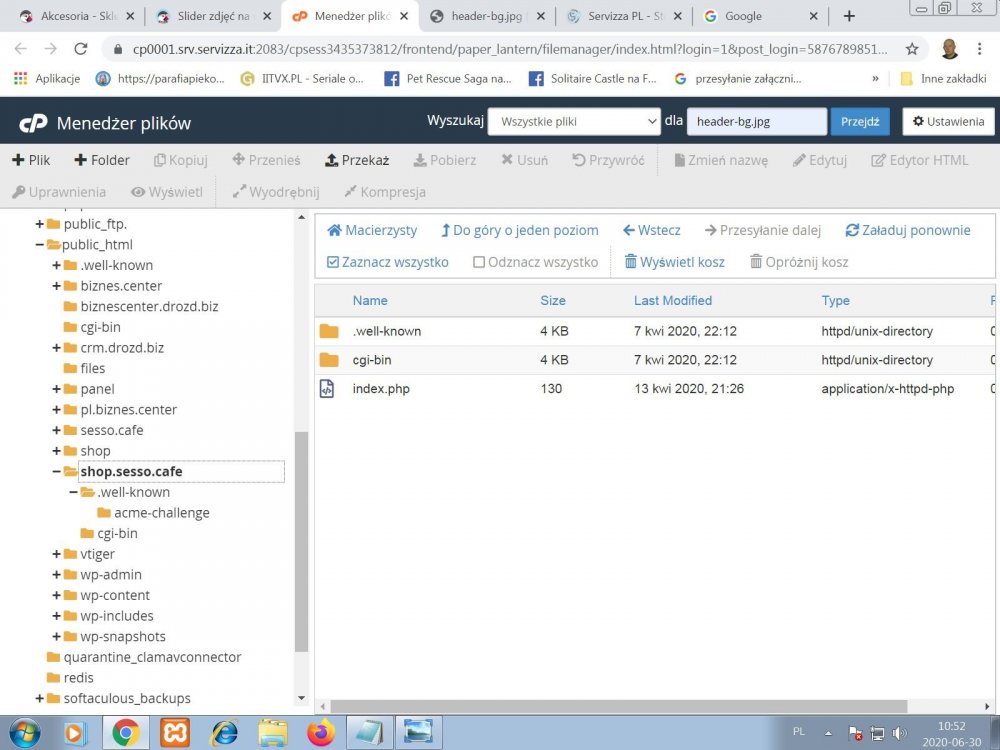Open the Wszystkie pliki search scope dropdown
The image size is (1000, 750).
pyautogui.click(x=574, y=122)
